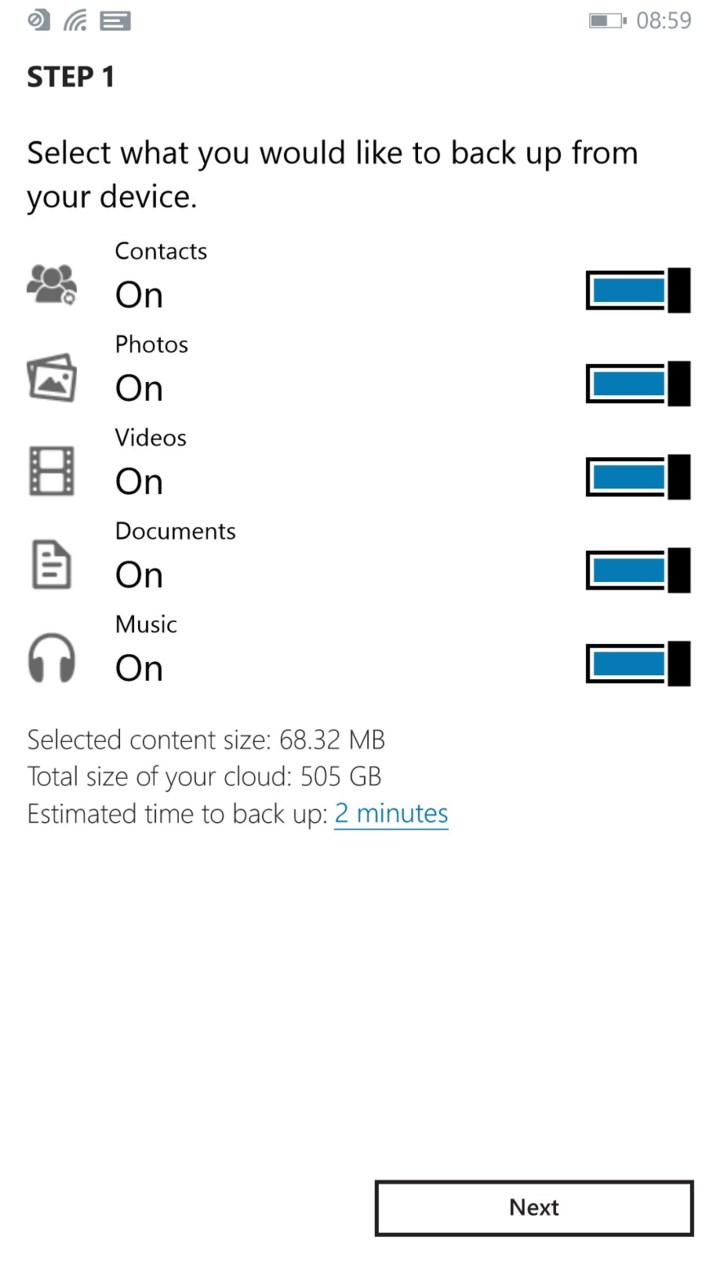
Task: Tap the STEP 1 heading
Action: pyautogui.click(x=71, y=78)
